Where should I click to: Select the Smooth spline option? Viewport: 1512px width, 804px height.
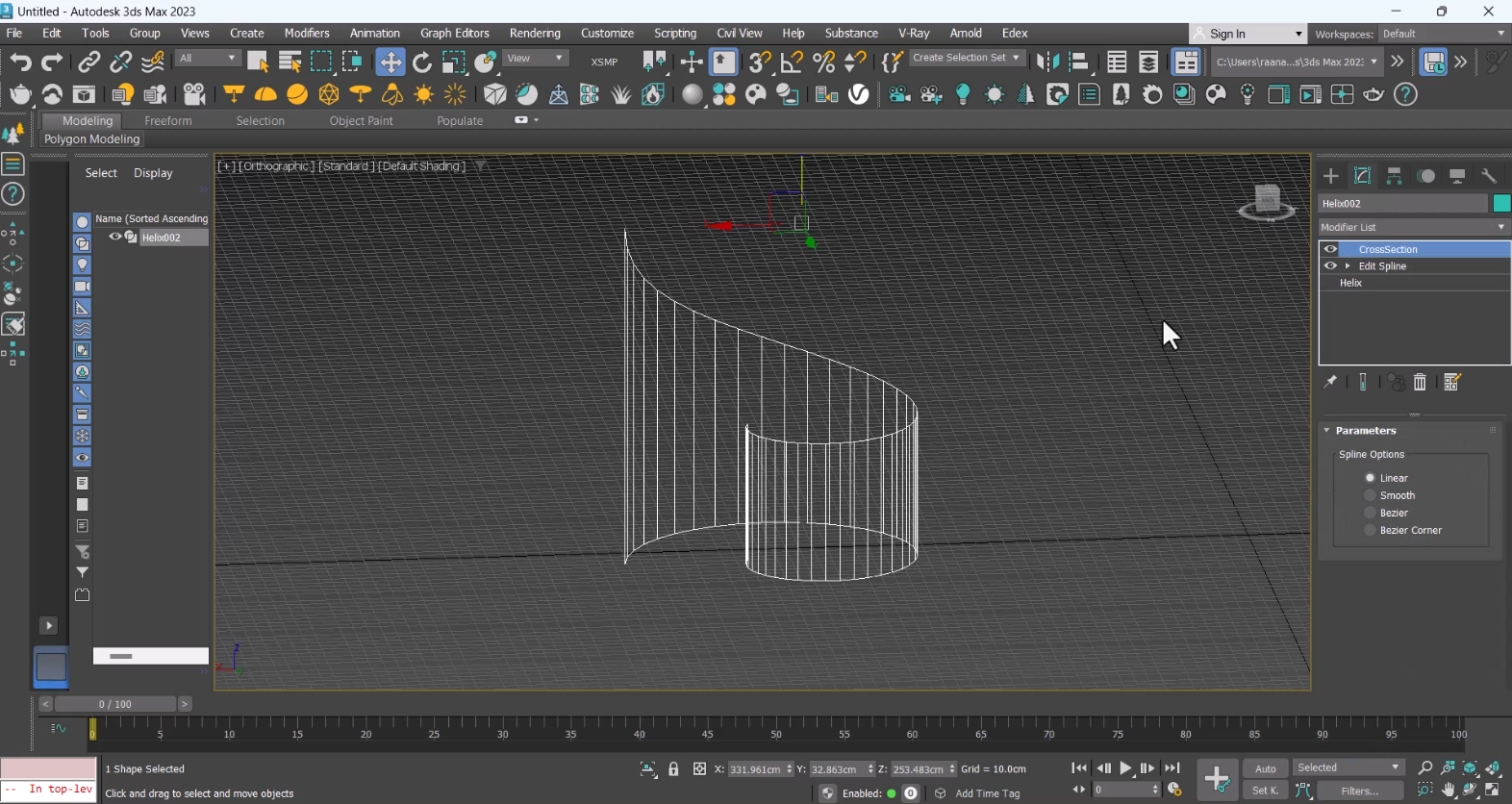[1371, 495]
